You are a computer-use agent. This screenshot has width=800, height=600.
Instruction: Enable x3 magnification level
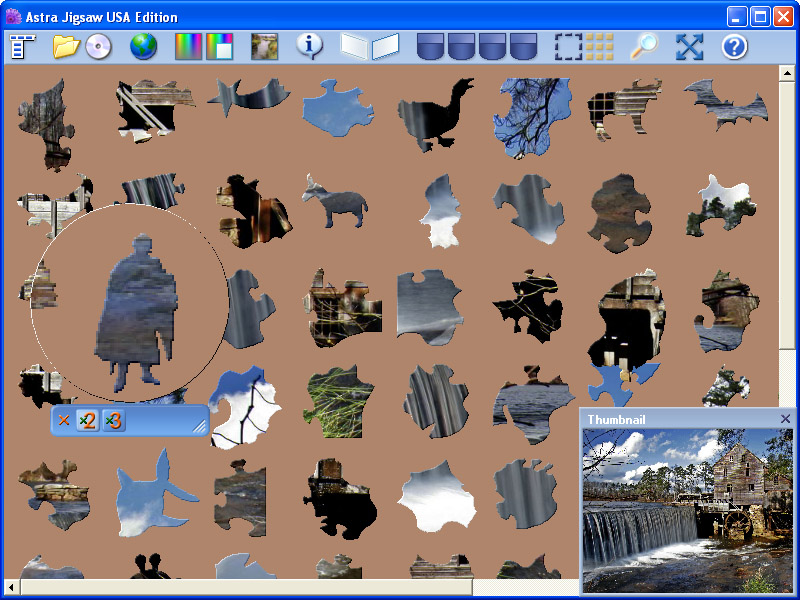(113, 421)
